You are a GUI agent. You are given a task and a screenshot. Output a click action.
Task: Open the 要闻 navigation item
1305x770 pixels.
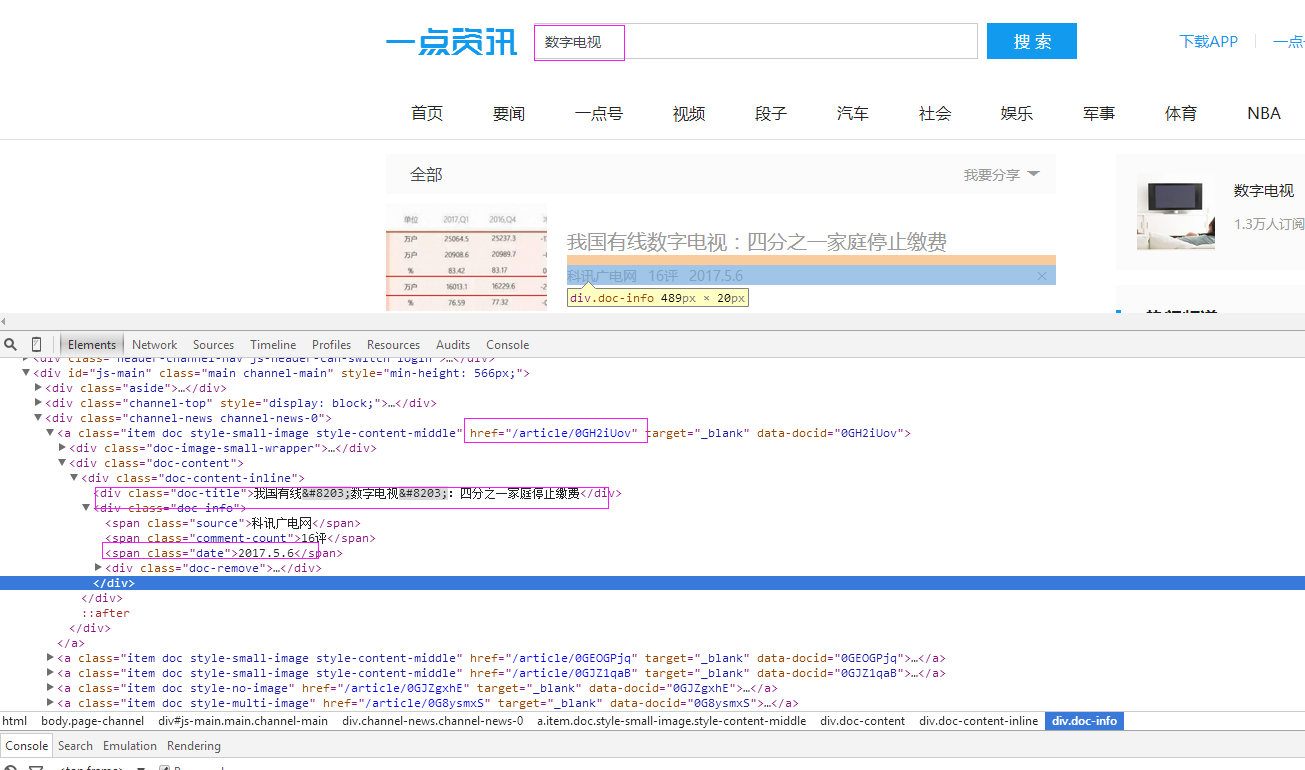tap(509, 114)
